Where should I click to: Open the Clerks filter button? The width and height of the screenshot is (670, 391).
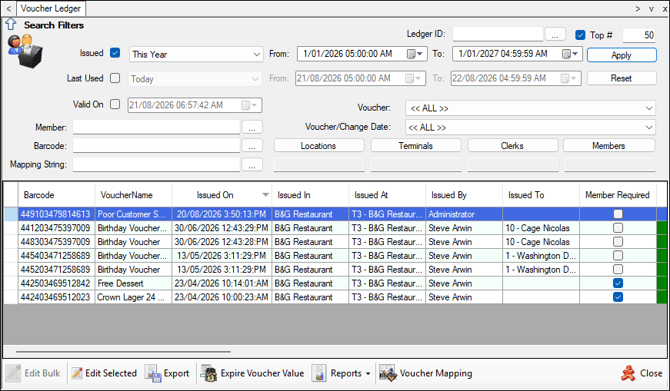click(513, 146)
